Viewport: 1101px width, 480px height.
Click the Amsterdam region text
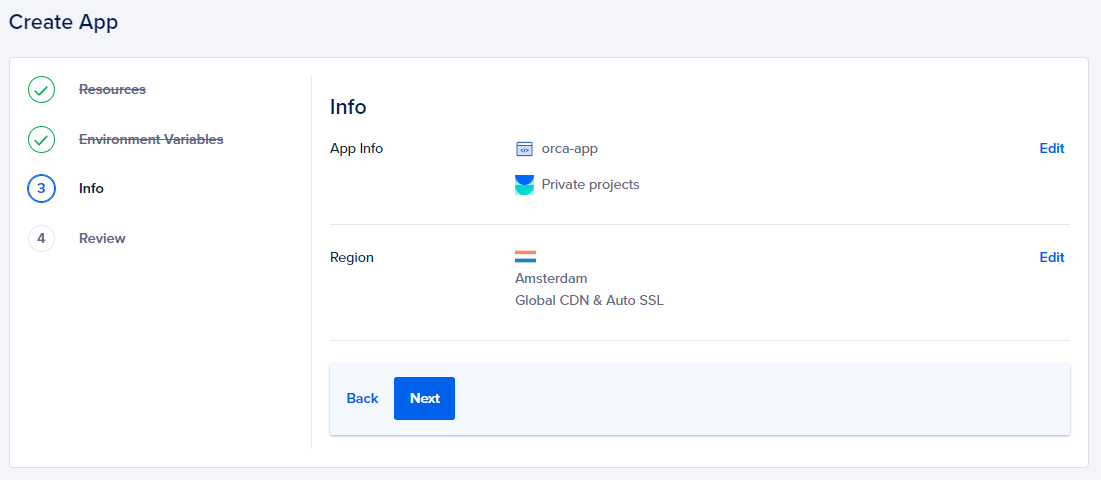551,279
